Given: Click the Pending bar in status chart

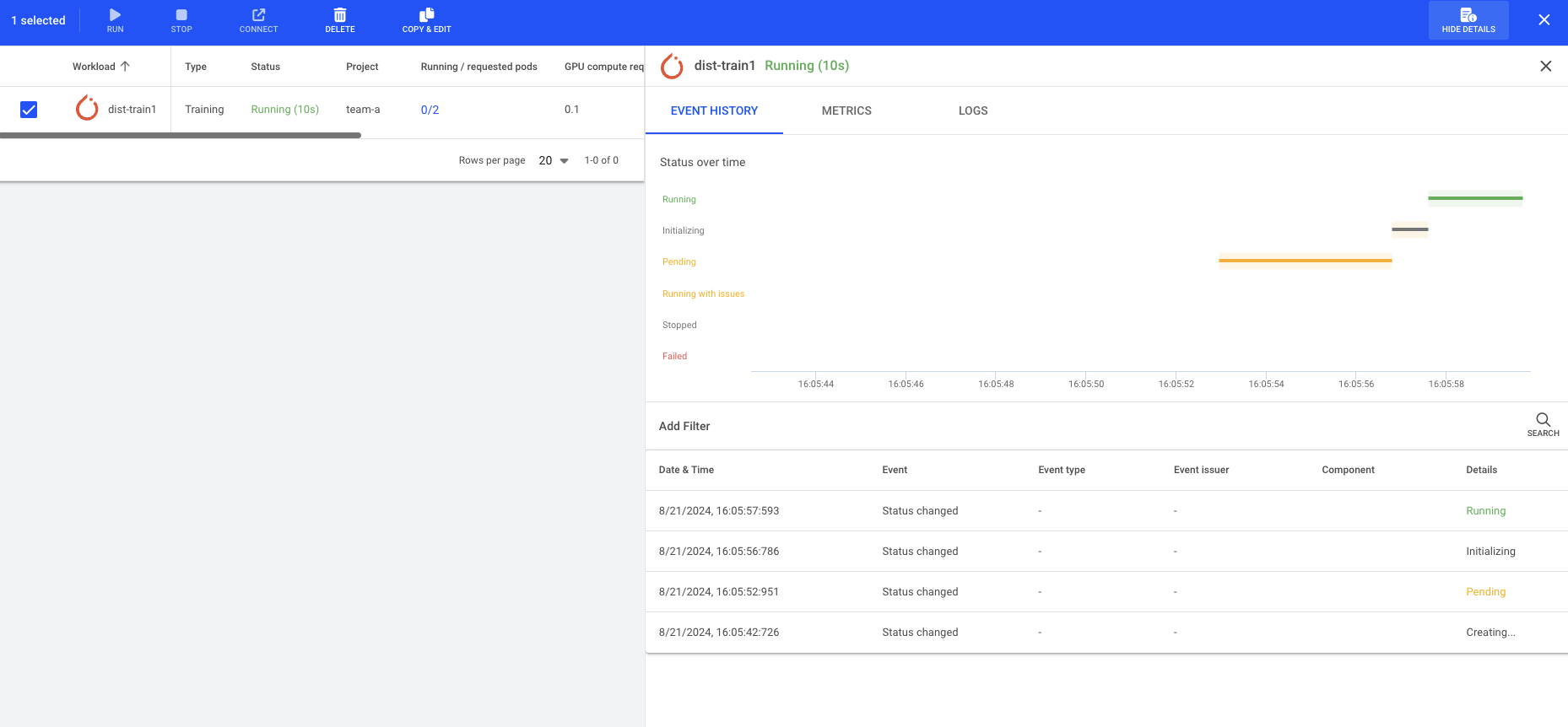Looking at the screenshot, I should pyautogui.click(x=1305, y=261).
